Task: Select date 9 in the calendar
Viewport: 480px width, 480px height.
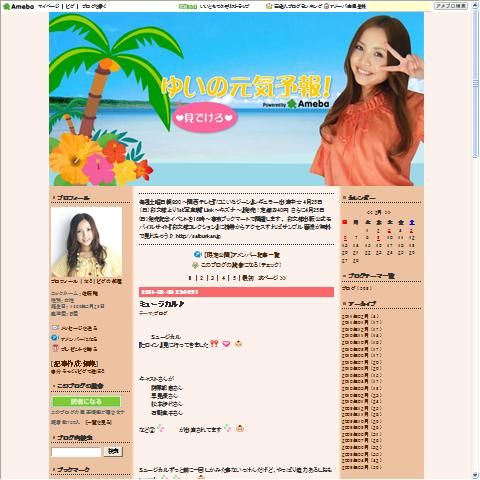Action: 378,238
